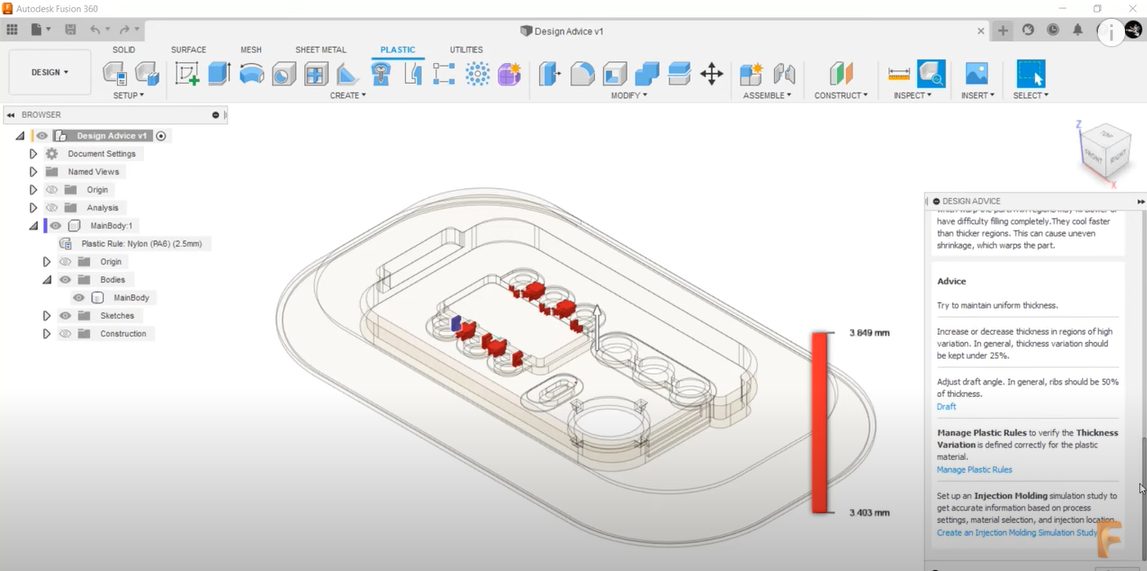
Task: Click the Redo arrow icon
Action: click(x=124, y=30)
